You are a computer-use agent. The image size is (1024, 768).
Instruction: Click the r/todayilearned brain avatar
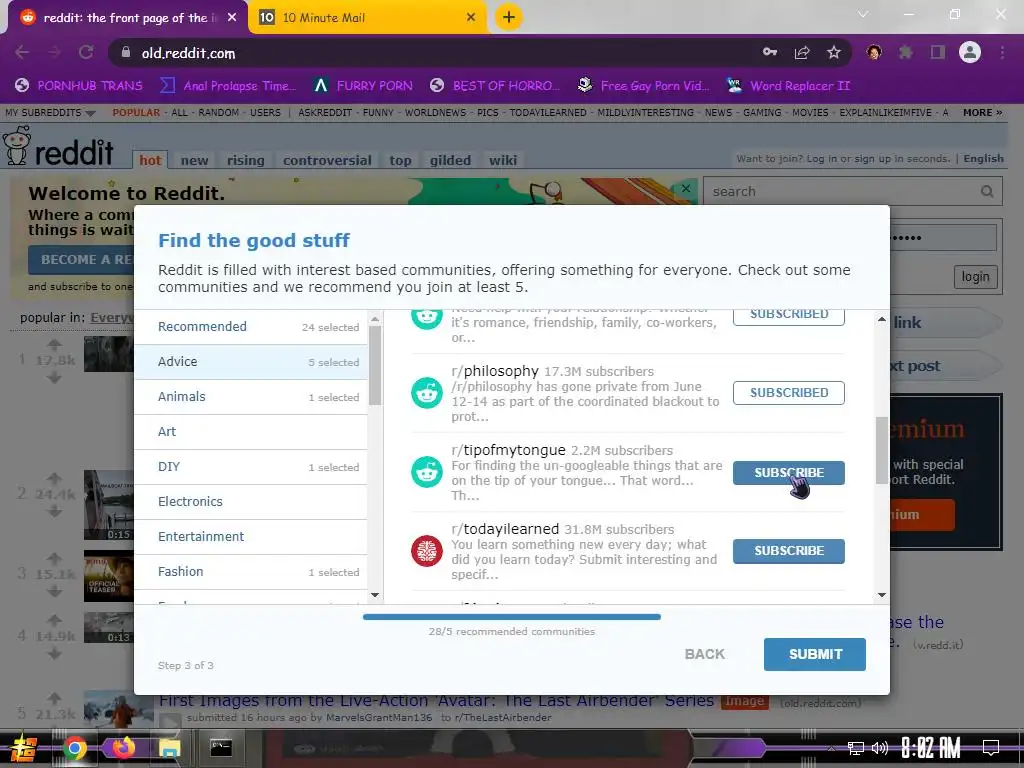click(426, 551)
